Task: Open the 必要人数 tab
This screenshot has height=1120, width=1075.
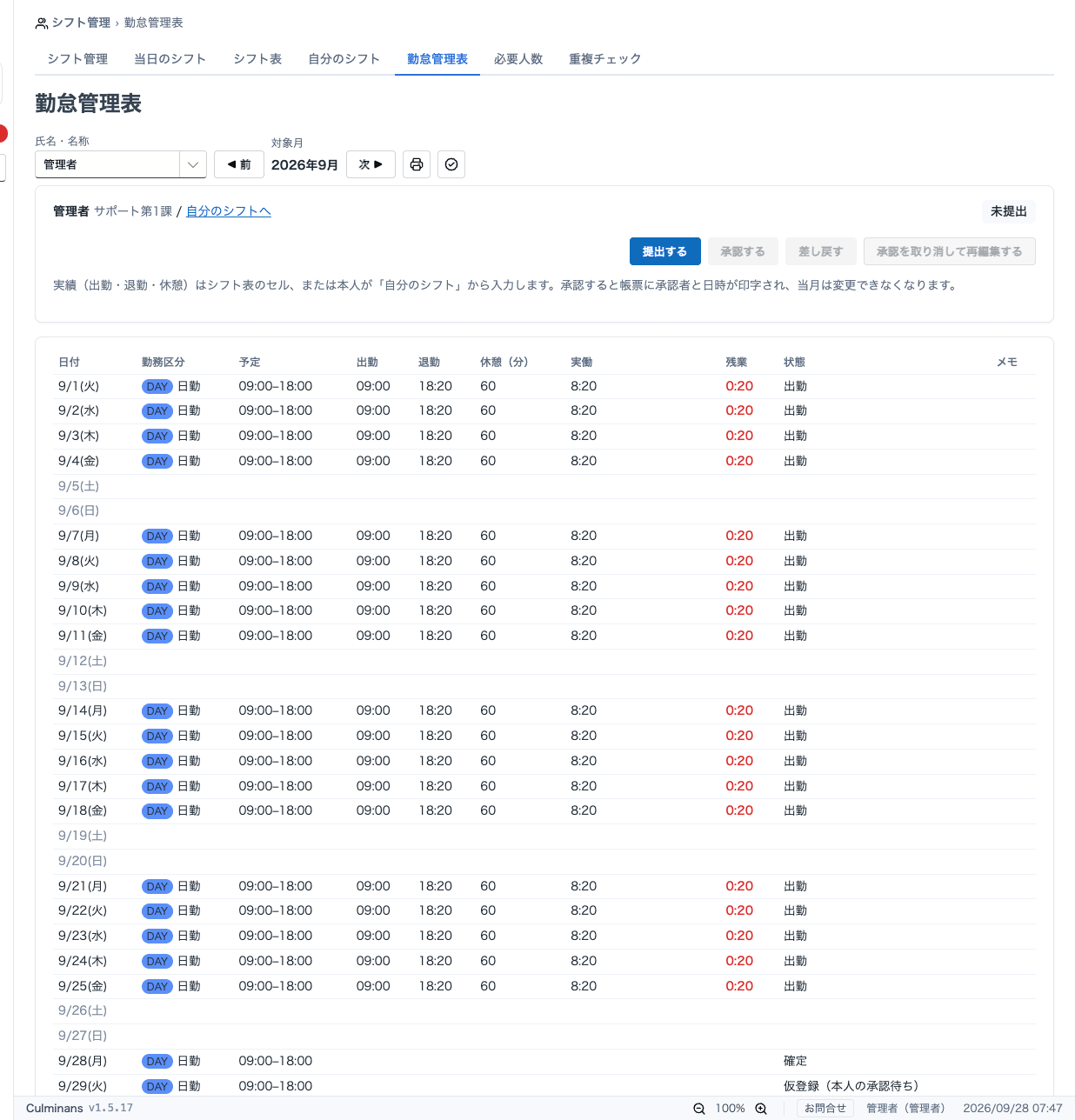Action: (x=518, y=59)
